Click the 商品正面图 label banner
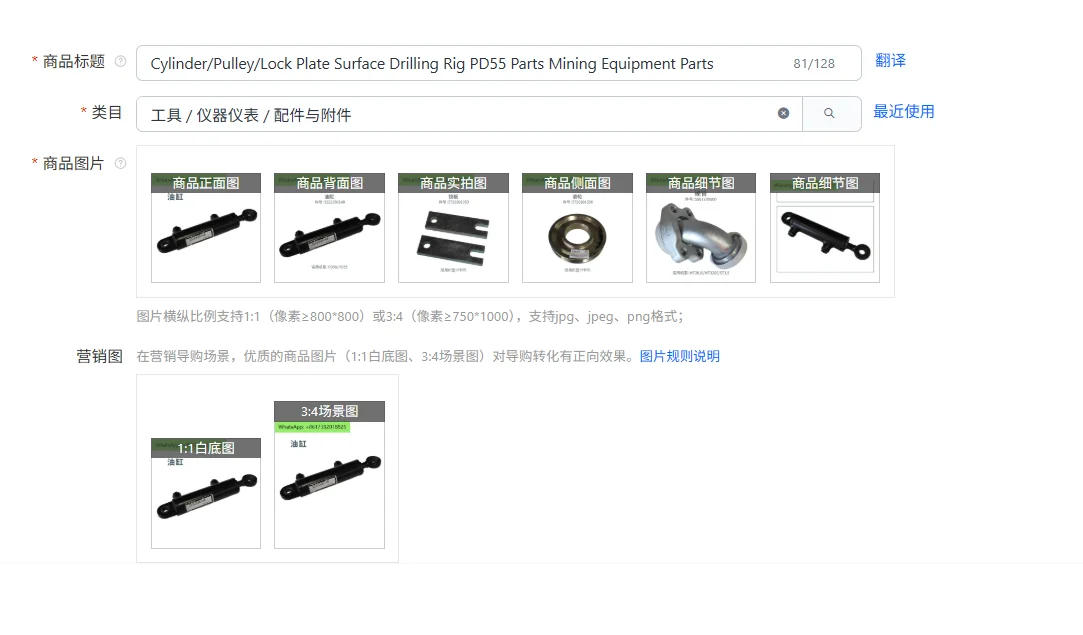This screenshot has height=635, width=1083. click(206, 183)
